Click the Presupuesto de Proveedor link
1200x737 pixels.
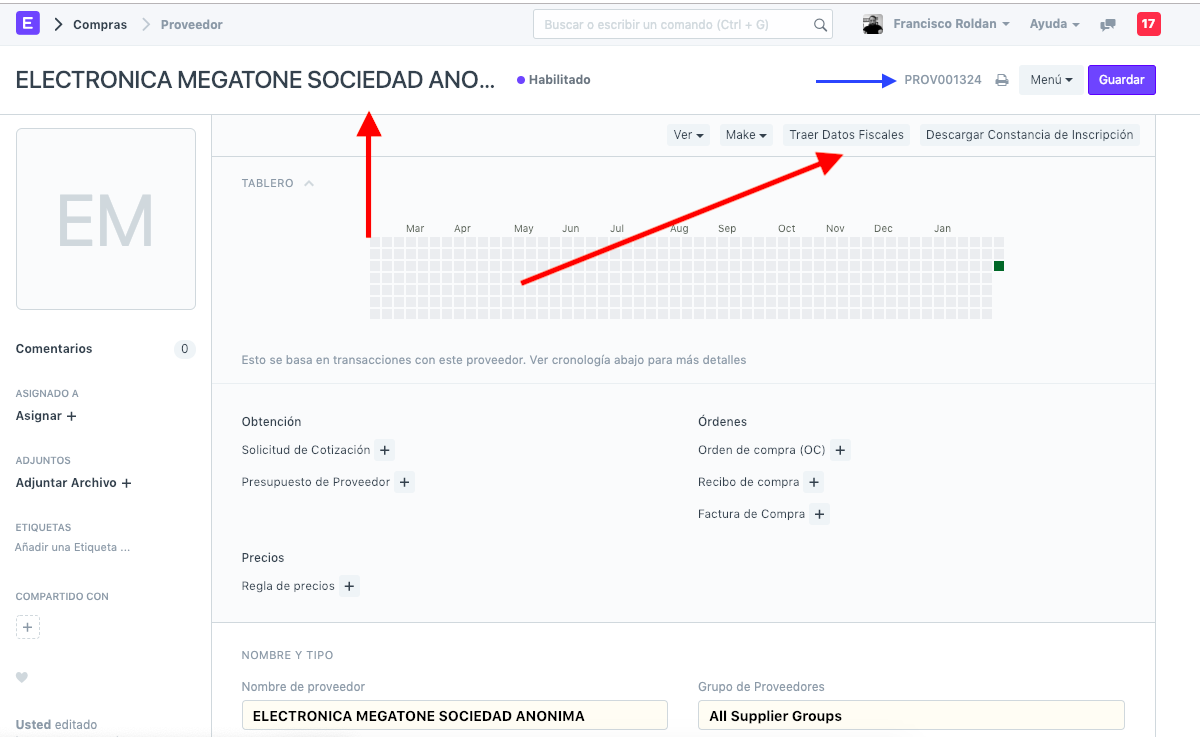pos(316,482)
